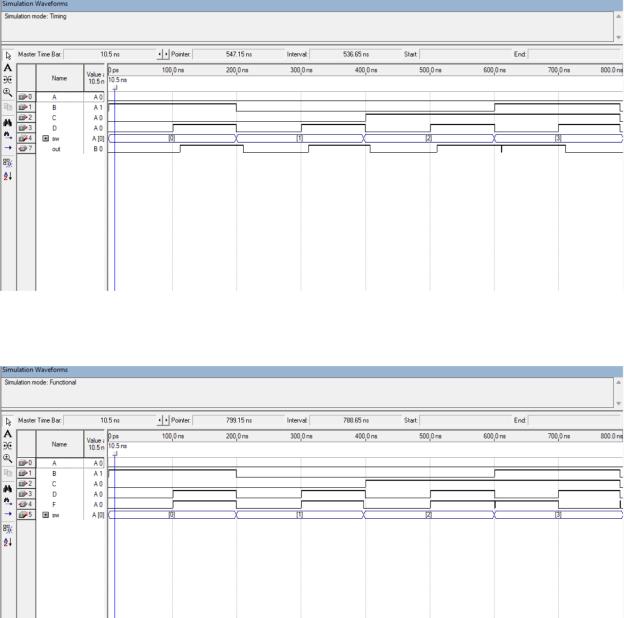Click the Value column header in Functional window
This screenshot has width=624, height=618.
pos(95,444)
